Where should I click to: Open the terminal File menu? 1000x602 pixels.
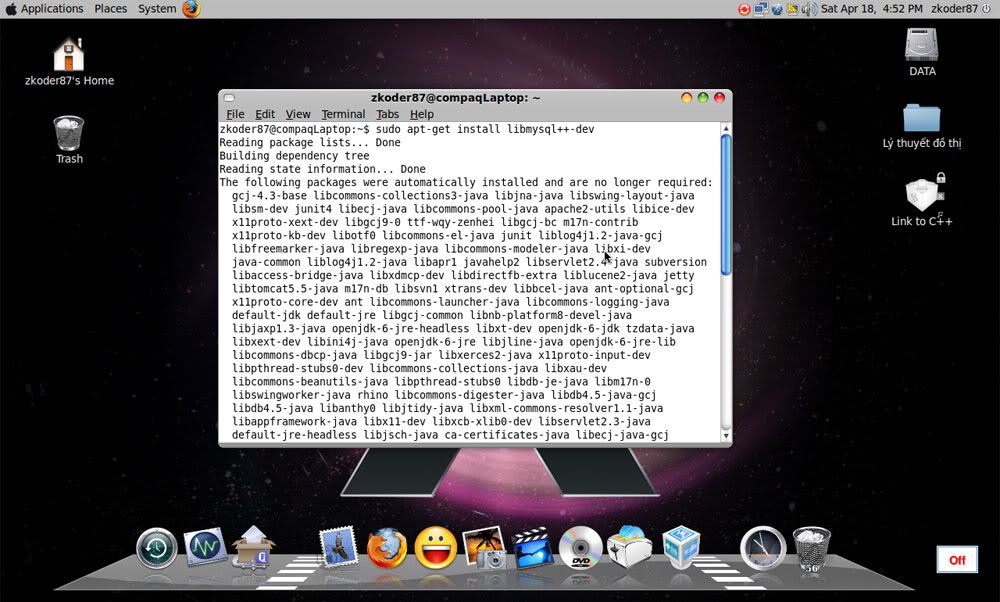(235, 114)
